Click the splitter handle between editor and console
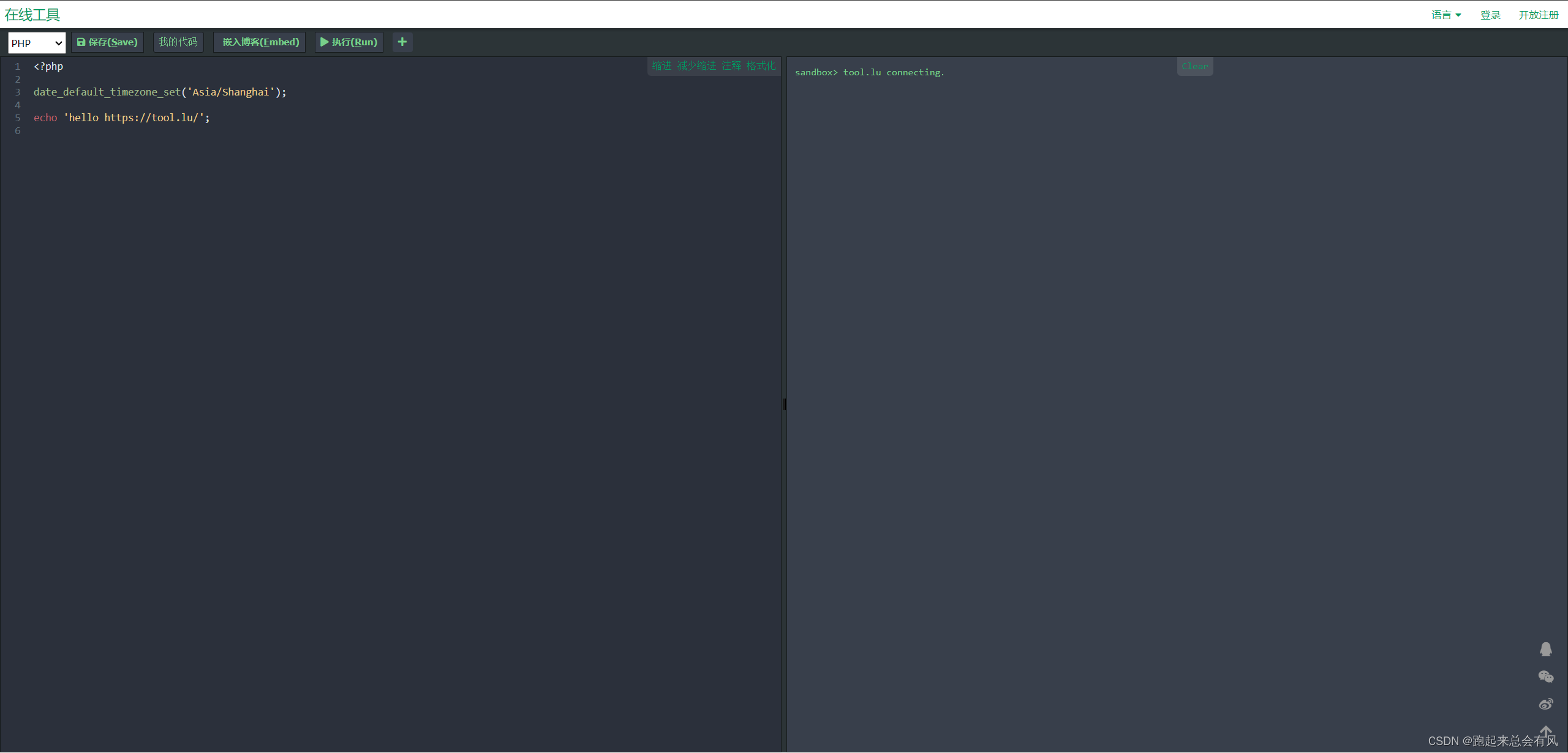This screenshot has height=753, width=1568. [x=784, y=404]
